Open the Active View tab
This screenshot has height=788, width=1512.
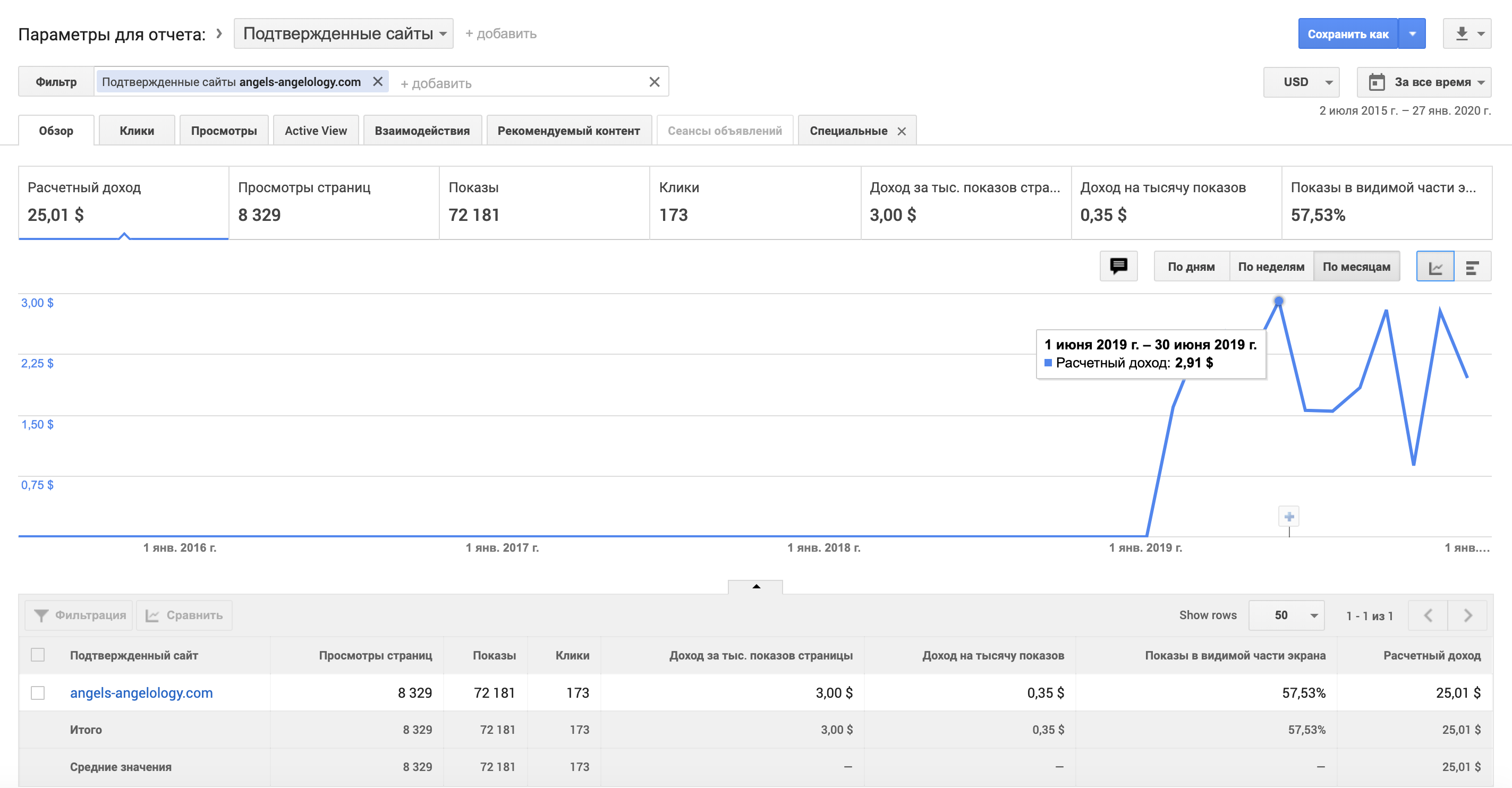[x=316, y=131]
